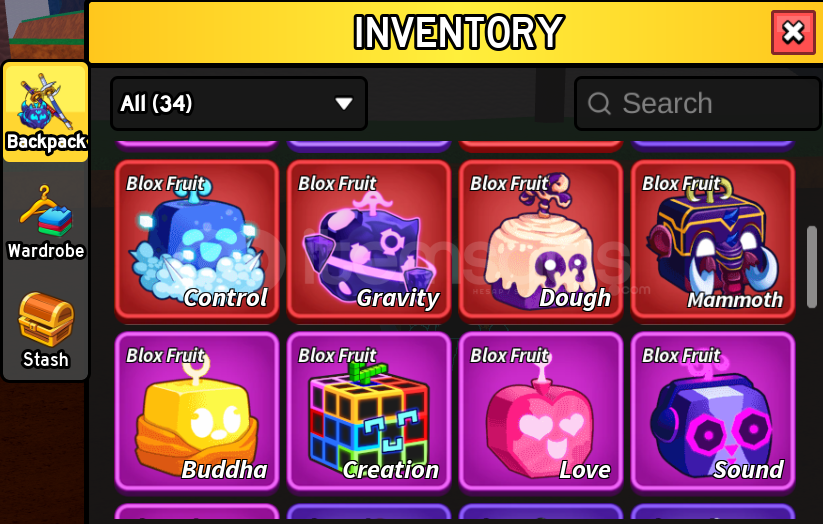Click the Creation Blox Fruit cube
Image resolution: width=823 pixels, height=524 pixels.
point(369,412)
